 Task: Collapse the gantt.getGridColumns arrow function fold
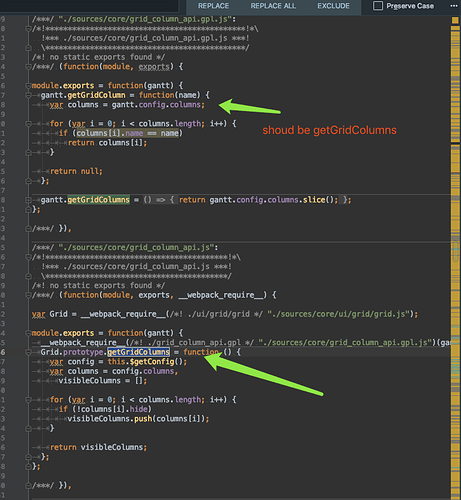pos(28,200)
